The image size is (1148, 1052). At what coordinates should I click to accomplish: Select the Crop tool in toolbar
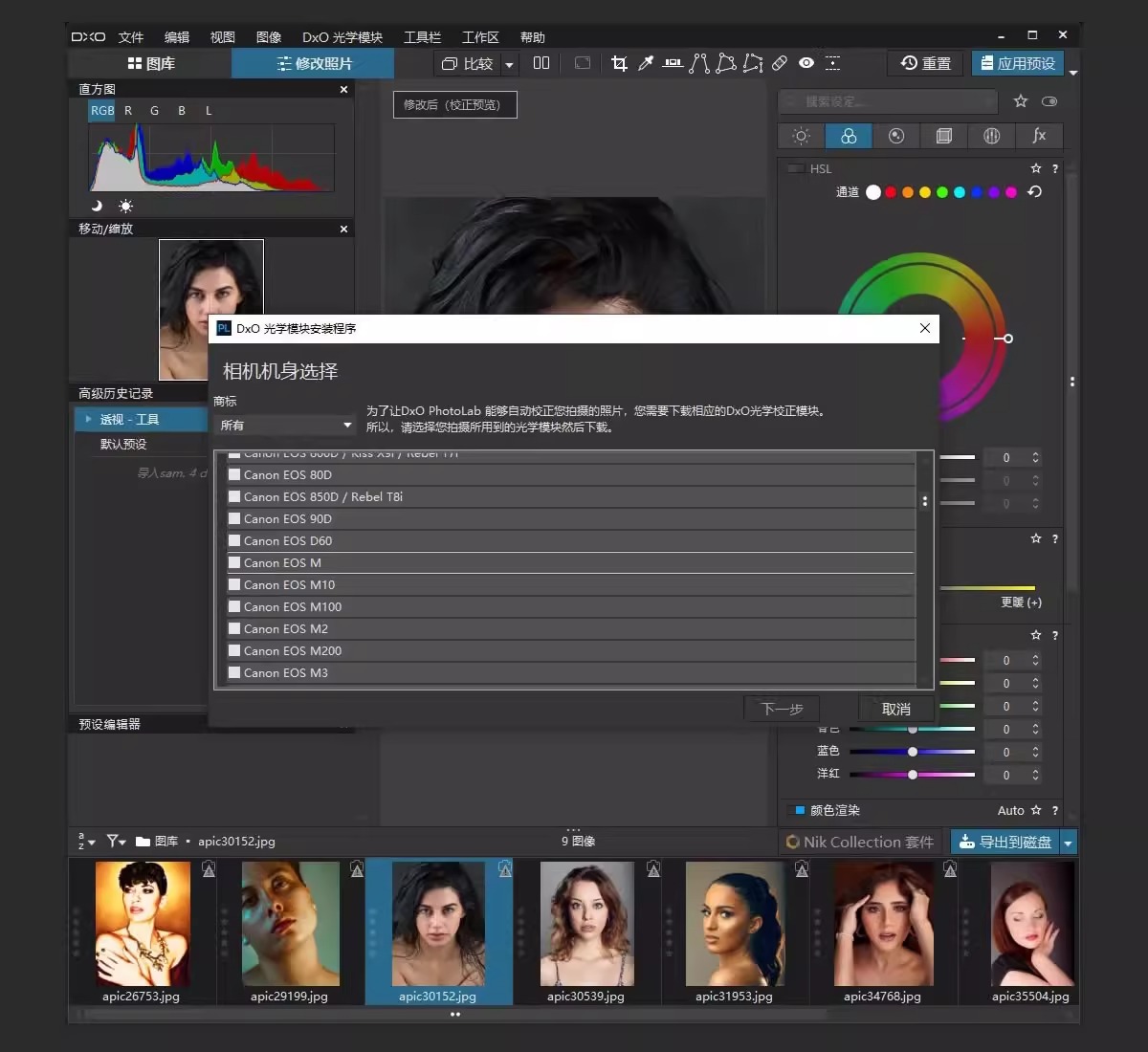(x=619, y=63)
